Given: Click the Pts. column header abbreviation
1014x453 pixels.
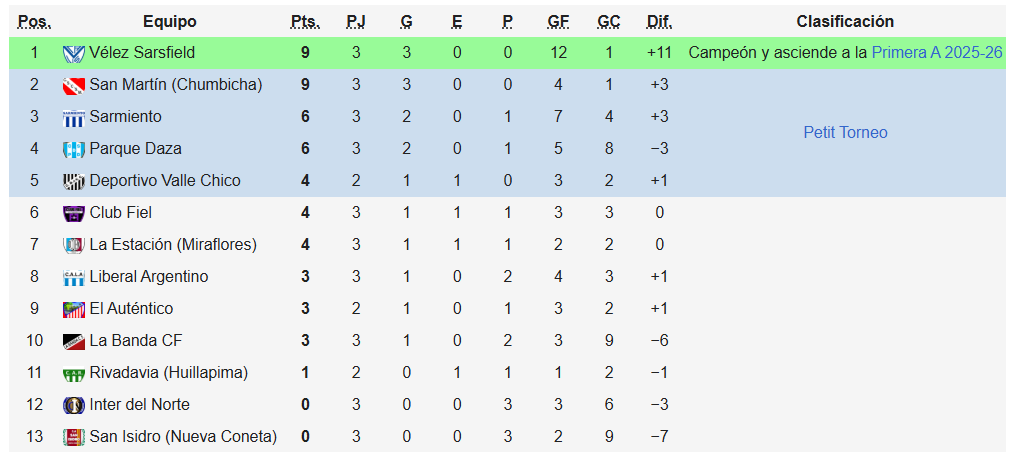Looking at the screenshot, I should point(305,22).
